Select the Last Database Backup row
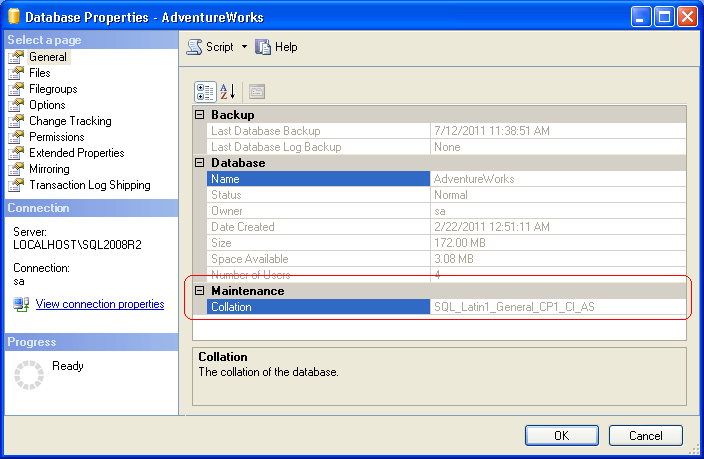The height and width of the screenshot is (459, 704). (446, 131)
